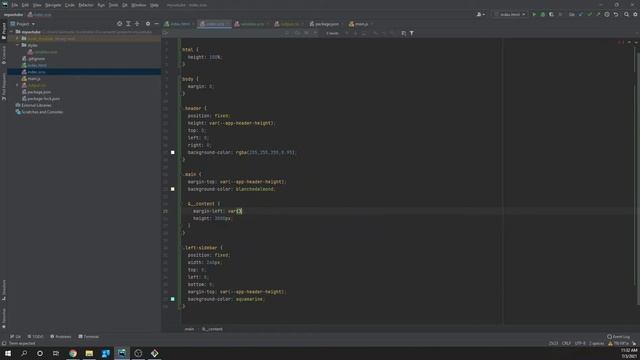Click Windows Start button

click(8, 353)
